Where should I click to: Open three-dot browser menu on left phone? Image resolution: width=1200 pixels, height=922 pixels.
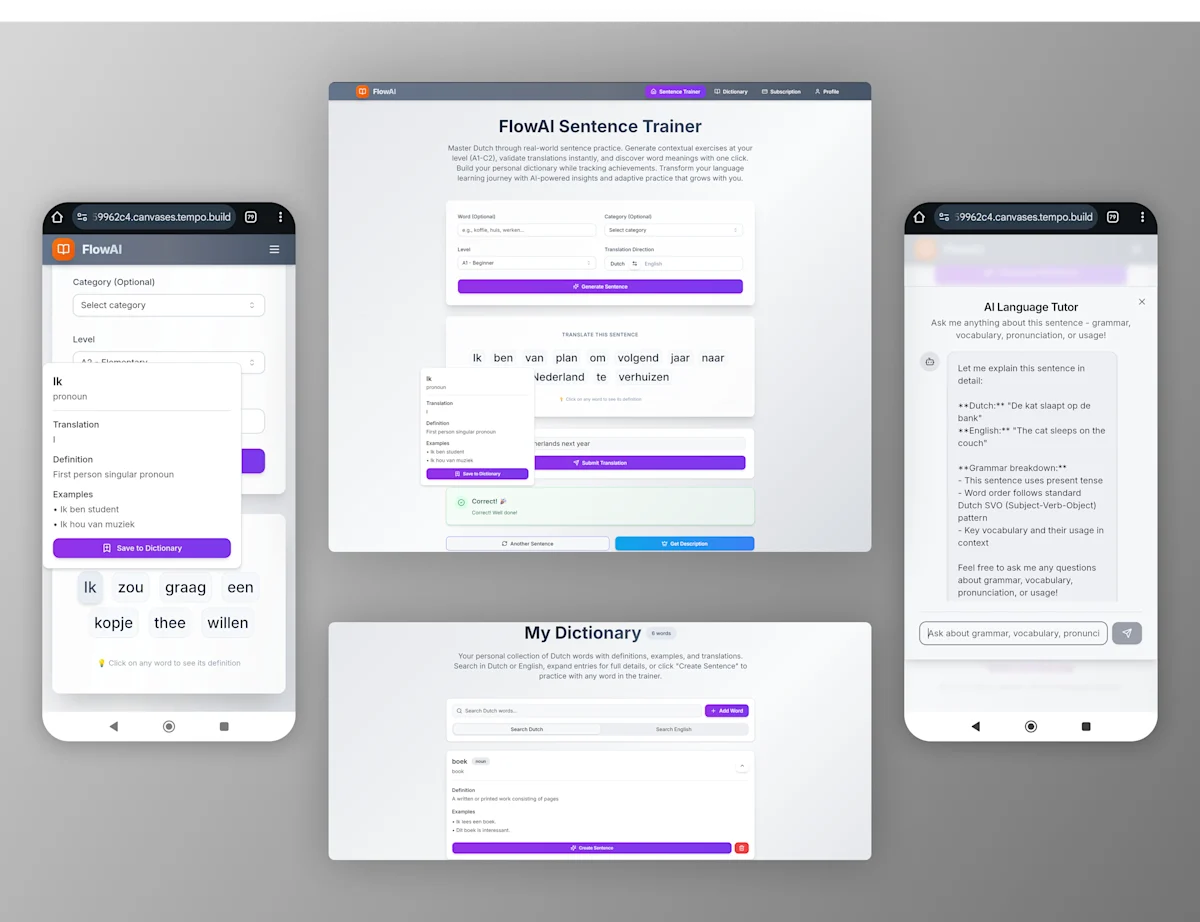click(x=280, y=217)
